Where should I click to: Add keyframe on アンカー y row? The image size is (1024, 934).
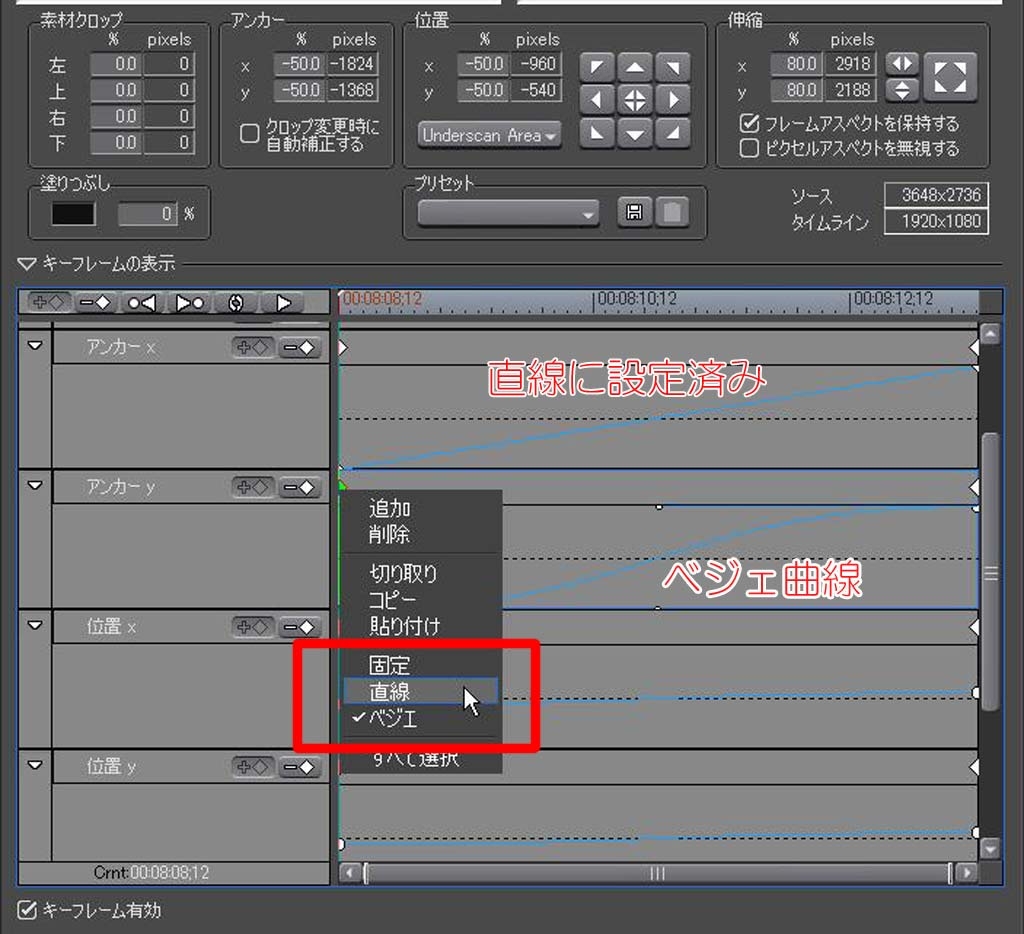[x=252, y=487]
